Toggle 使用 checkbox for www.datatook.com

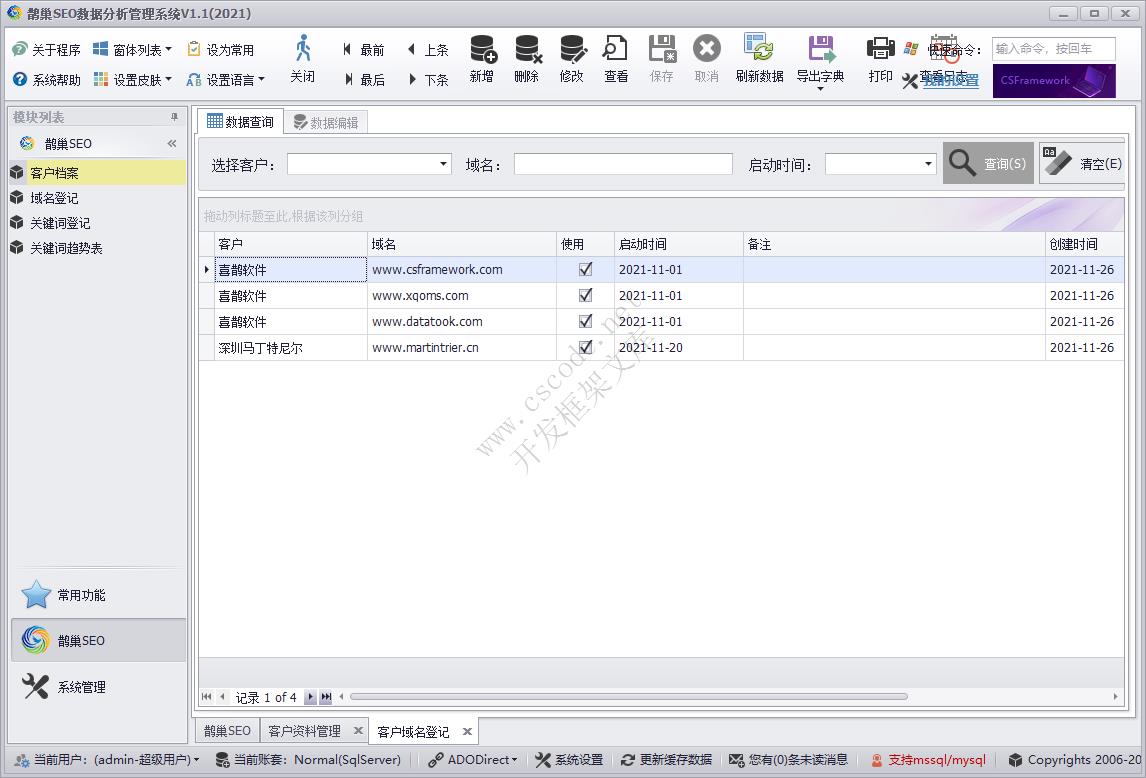pos(585,321)
